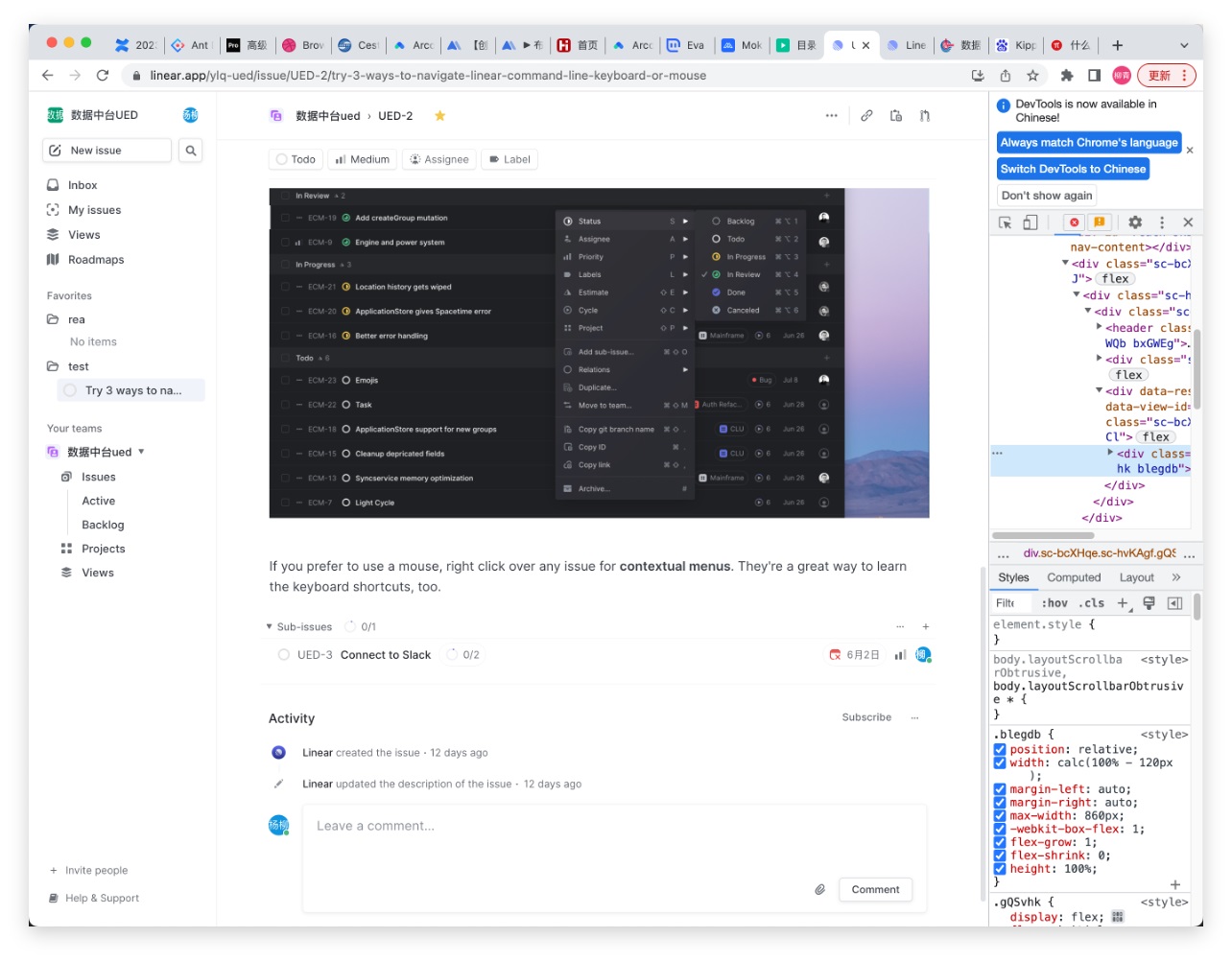The height and width of the screenshot is (961, 1232).
Task: Open the Medium priority dropdown
Action: 363,159
